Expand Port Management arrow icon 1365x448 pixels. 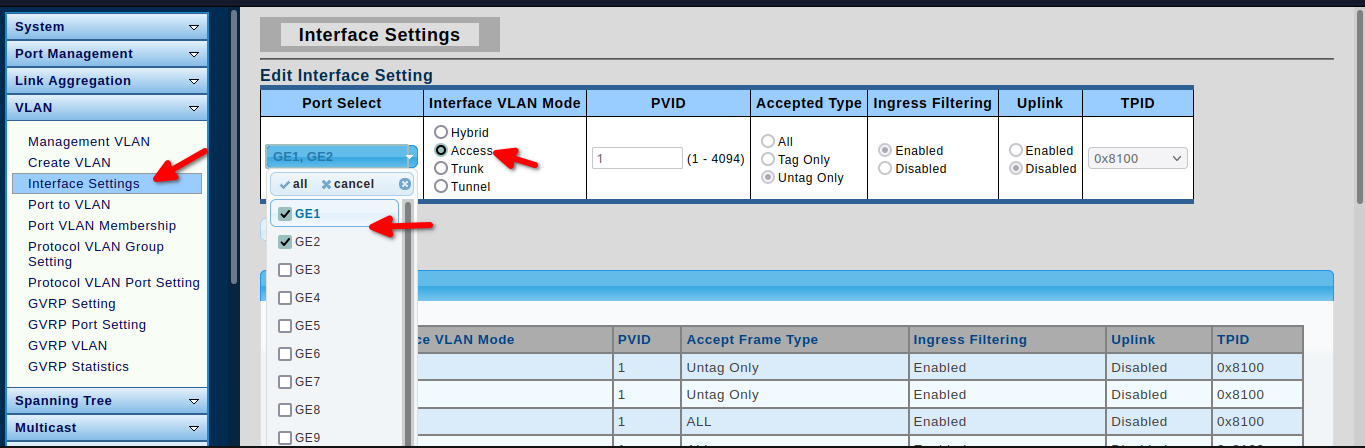tap(194, 54)
